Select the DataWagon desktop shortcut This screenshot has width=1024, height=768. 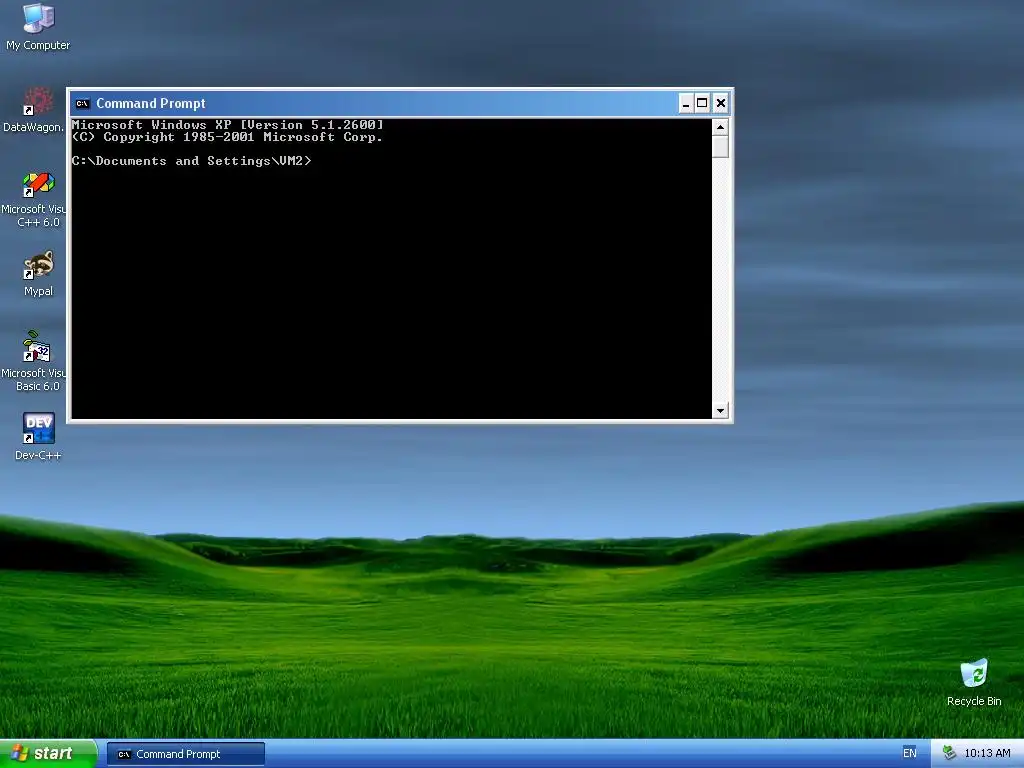point(34,110)
